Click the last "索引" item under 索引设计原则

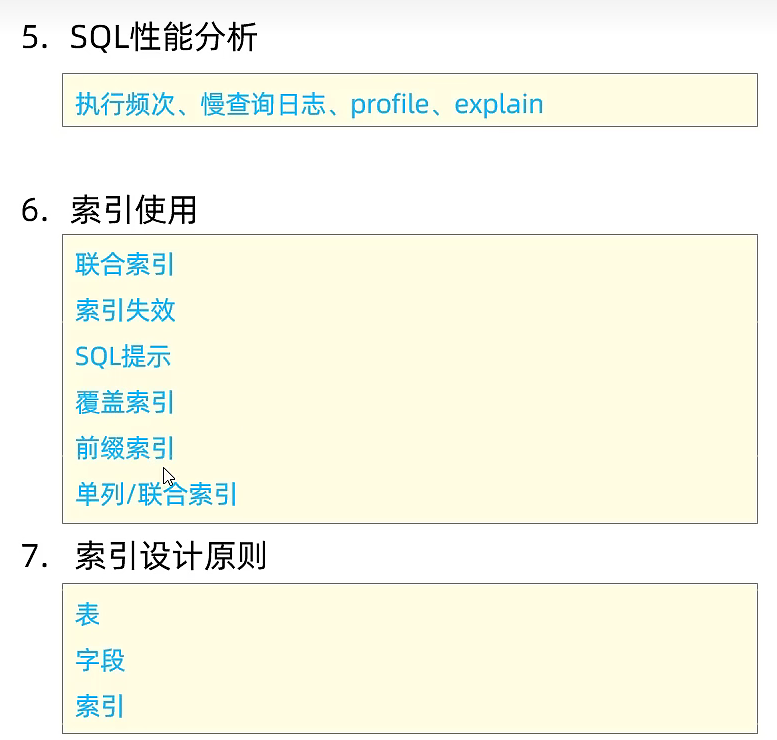(100, 706)
